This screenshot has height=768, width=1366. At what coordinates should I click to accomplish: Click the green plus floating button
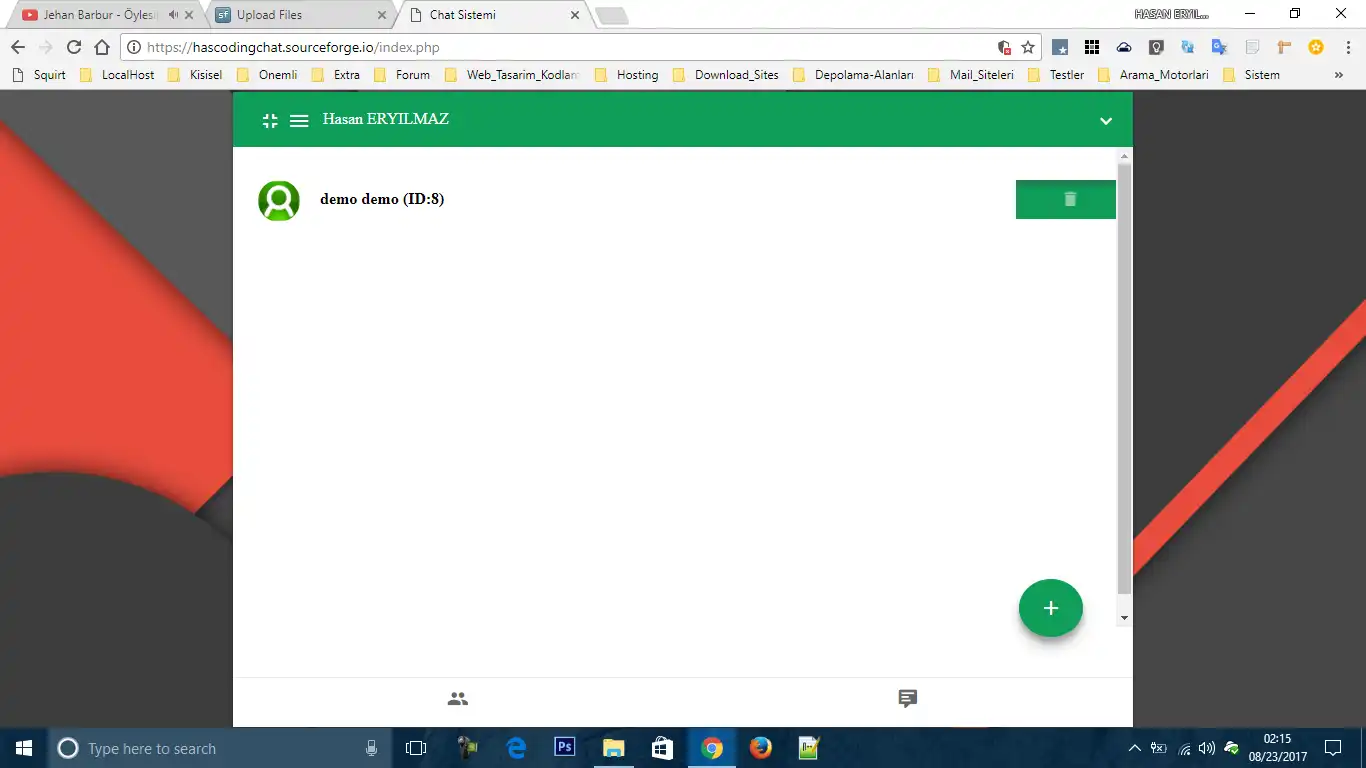pos(1051,608)
